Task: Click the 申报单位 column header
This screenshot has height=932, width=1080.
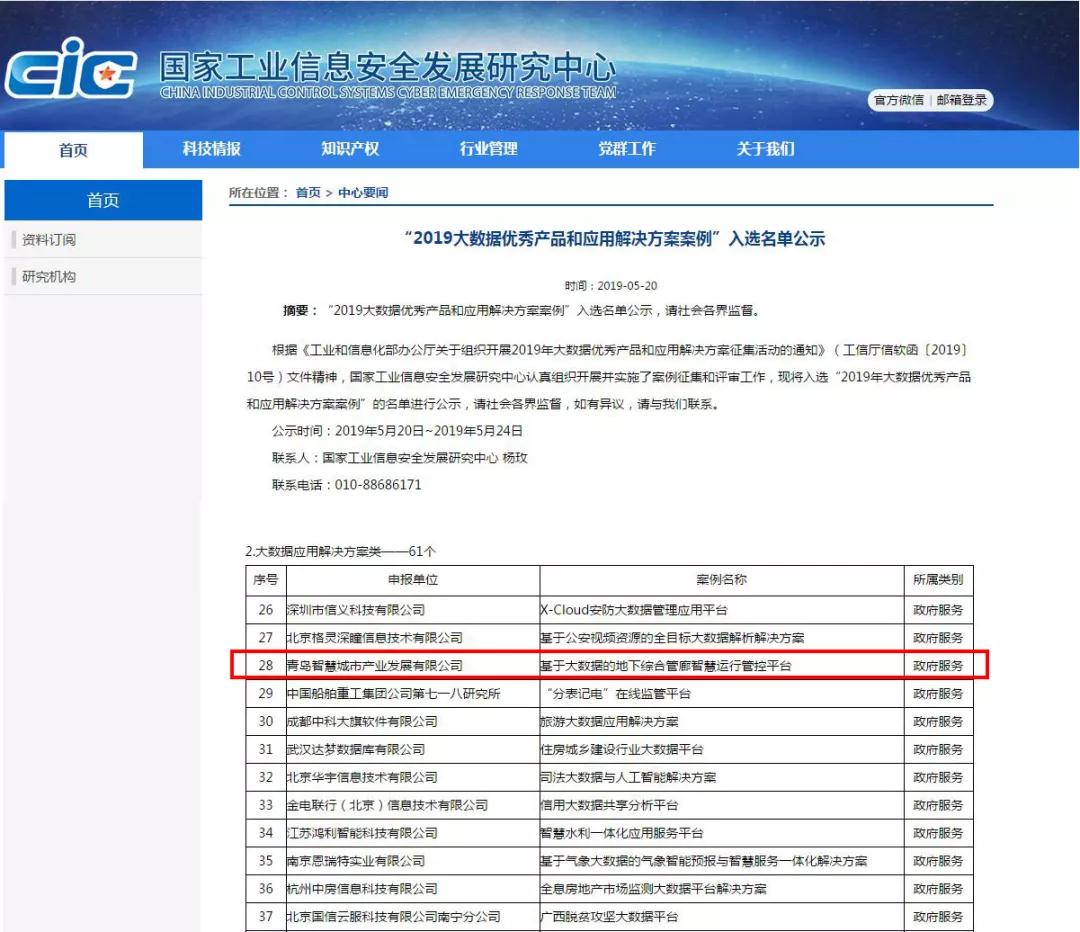Action: (413, 580)
